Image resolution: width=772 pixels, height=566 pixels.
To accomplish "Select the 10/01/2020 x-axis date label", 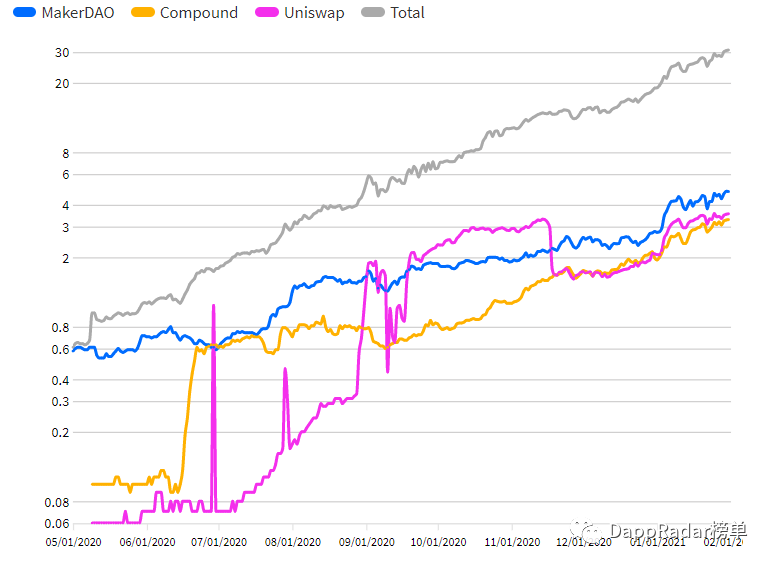I will [x=438, y=542].
